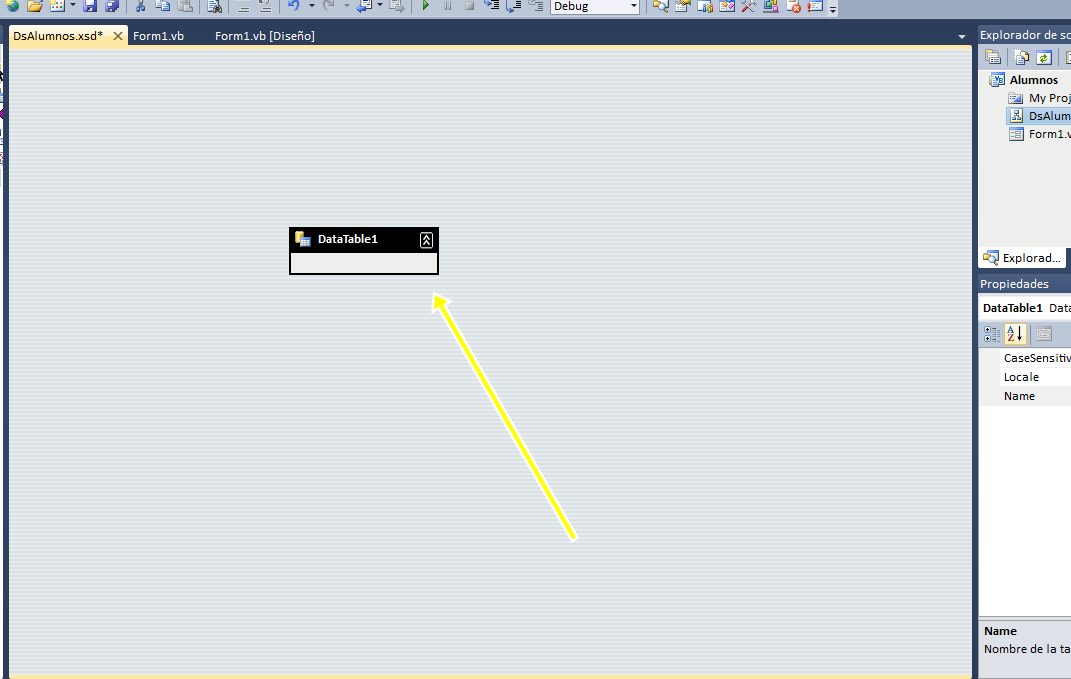Cut the selection using the toolbar icon

click(139, 8)
